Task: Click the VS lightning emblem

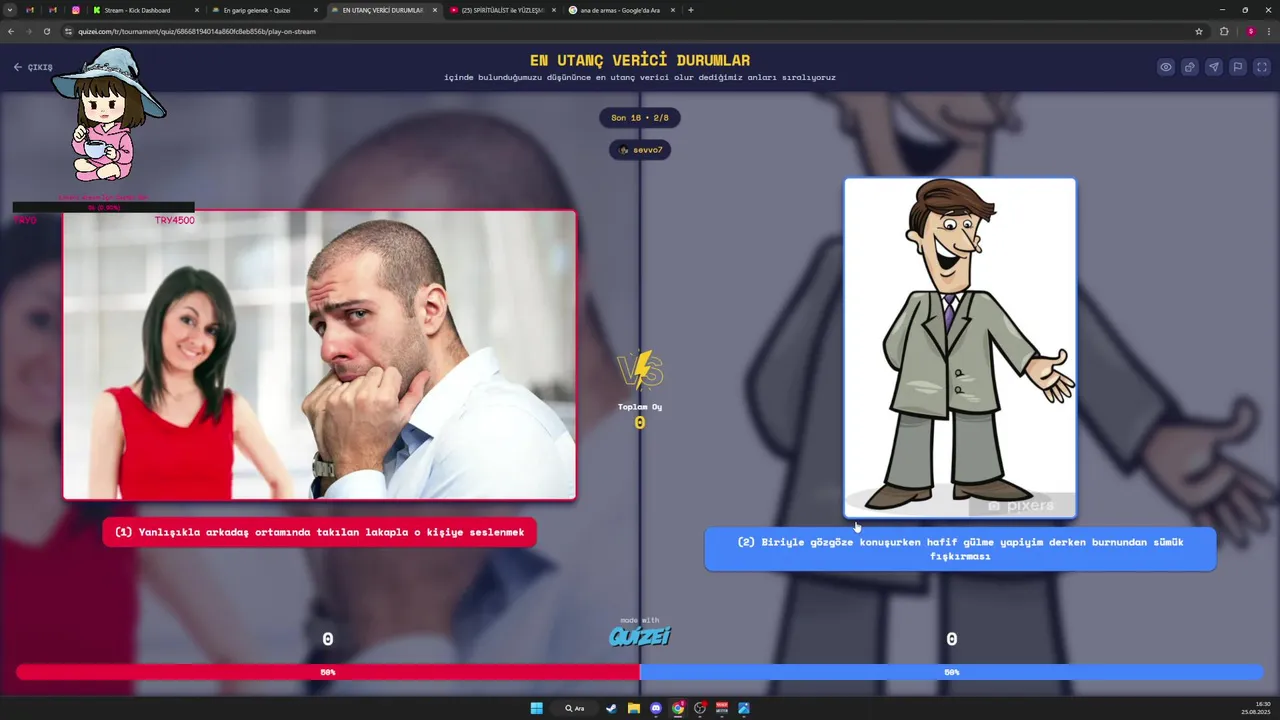Action: click(640, 370)
